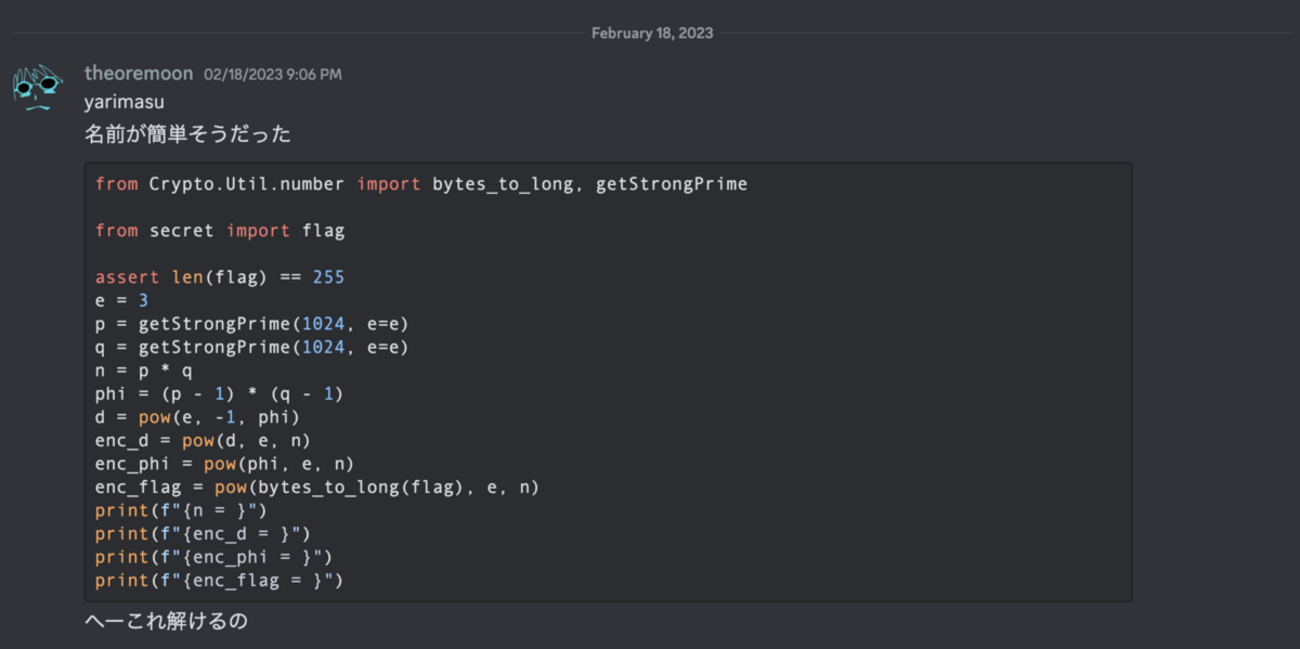Screen dimensions: 1300x649
Task: Click the "phi = (p - 1) * (q - 1)" line
Action: tap(219, 394)
